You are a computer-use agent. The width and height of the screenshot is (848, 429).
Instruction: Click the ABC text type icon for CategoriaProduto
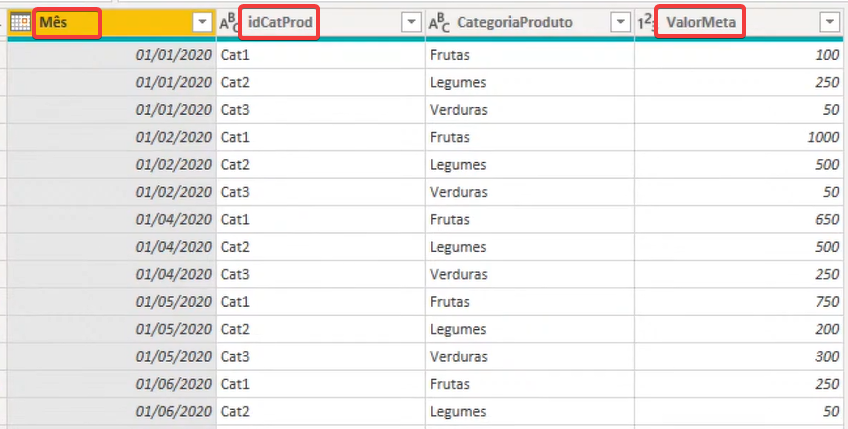[x=439, y=23]
